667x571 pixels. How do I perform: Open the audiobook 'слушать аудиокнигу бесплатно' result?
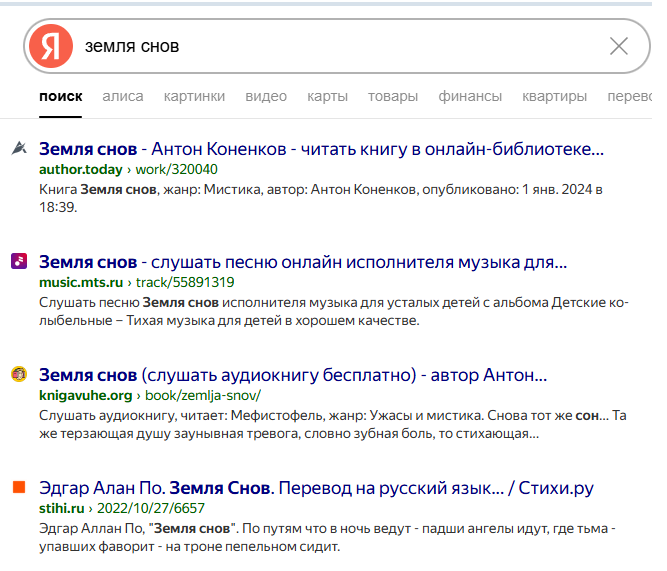292,376
